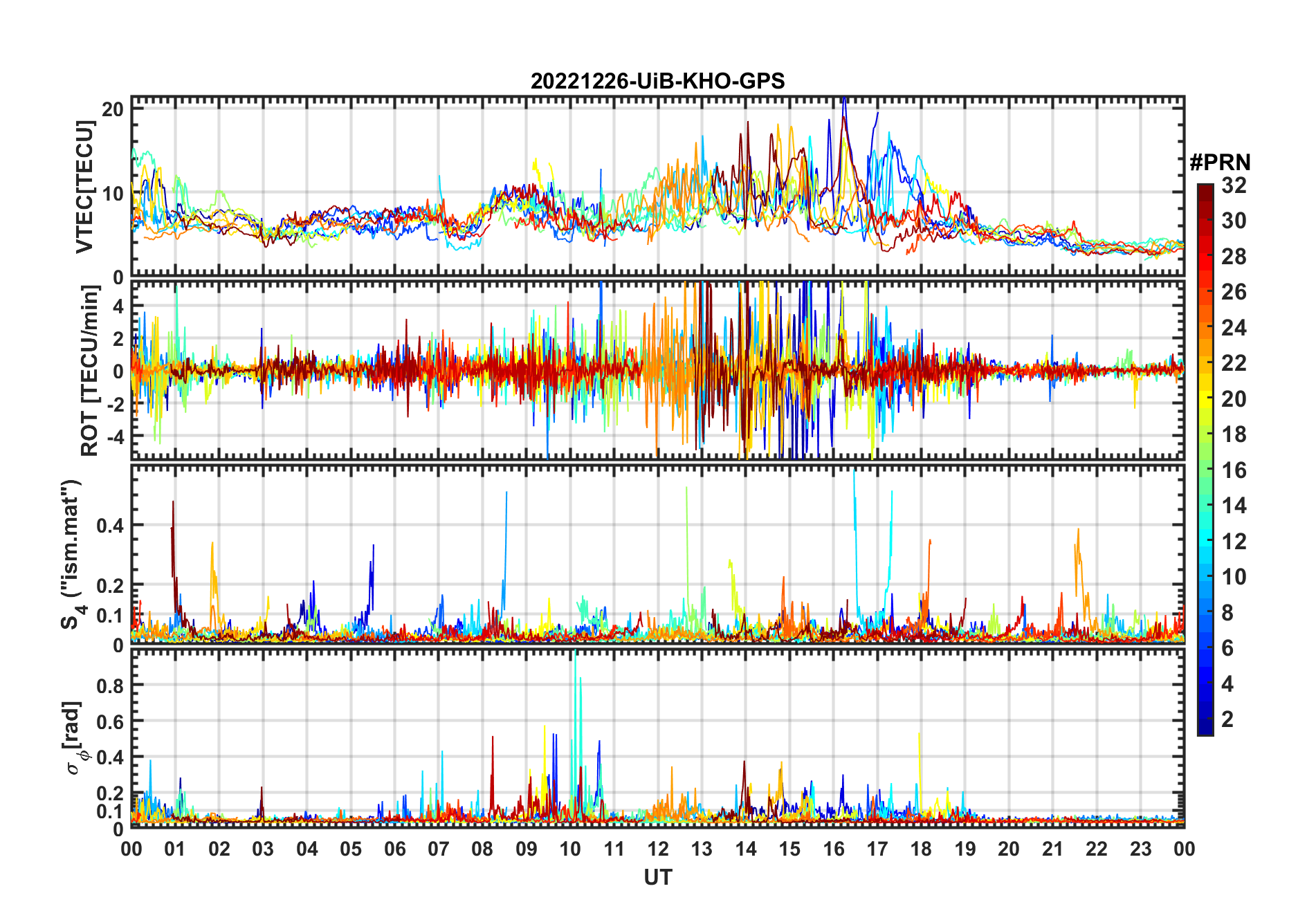Select the colorbar tick label 16
This screenshot has width=1316, height=920.
pyautogui.click(x=1234, y=470)
